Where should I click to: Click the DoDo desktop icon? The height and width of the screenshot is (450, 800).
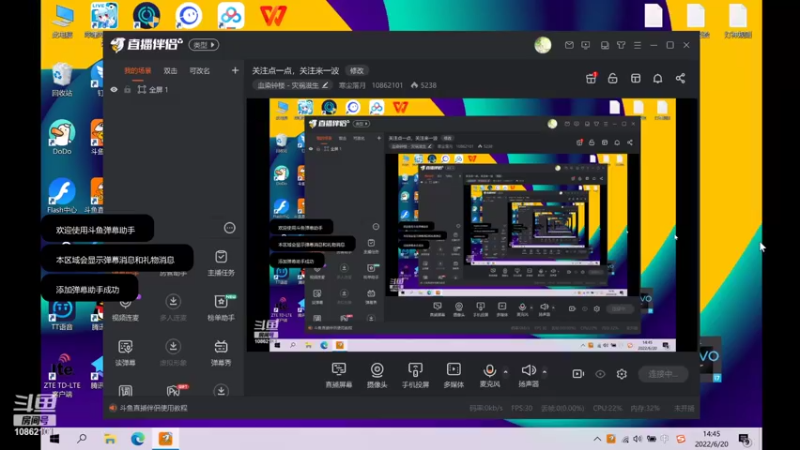[x=62, y=138]
